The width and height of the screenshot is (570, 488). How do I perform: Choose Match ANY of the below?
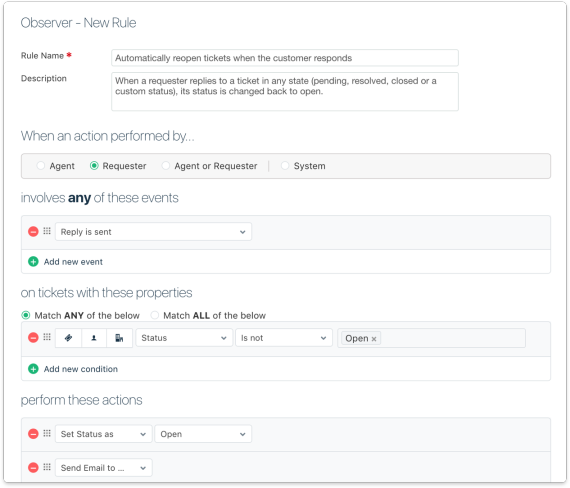coord(26,315)
